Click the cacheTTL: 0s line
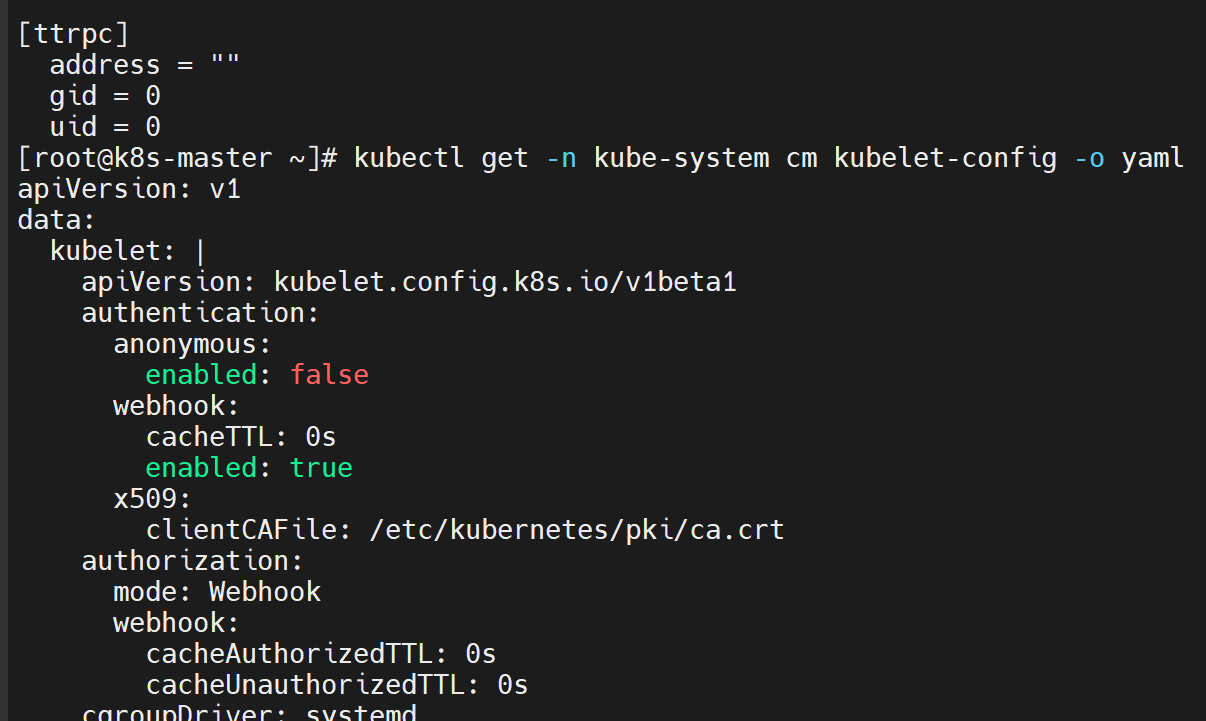The height and width of the screenshot is (721, 1206). point(241,437)
